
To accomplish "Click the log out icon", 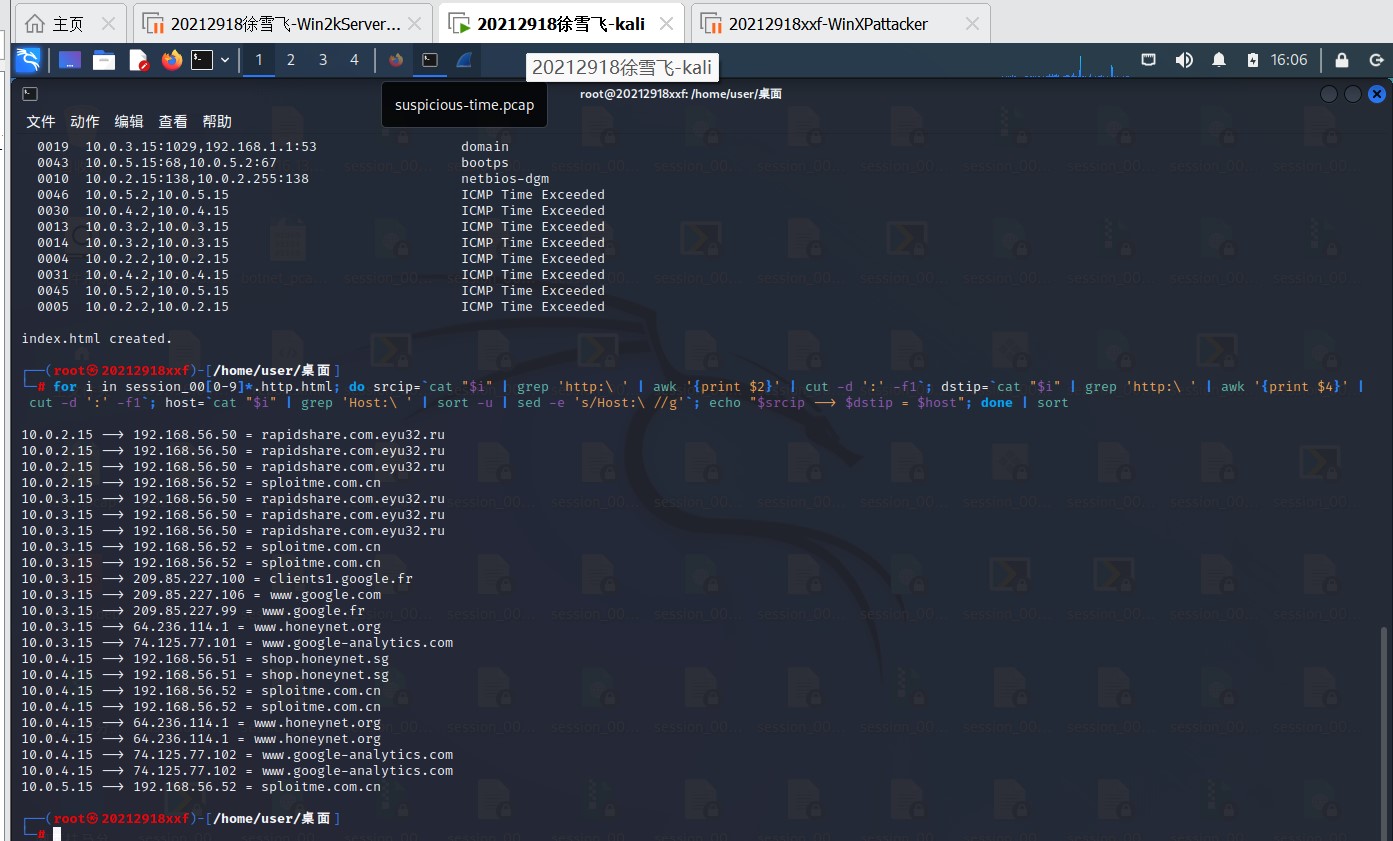I will coord(1376,60).
